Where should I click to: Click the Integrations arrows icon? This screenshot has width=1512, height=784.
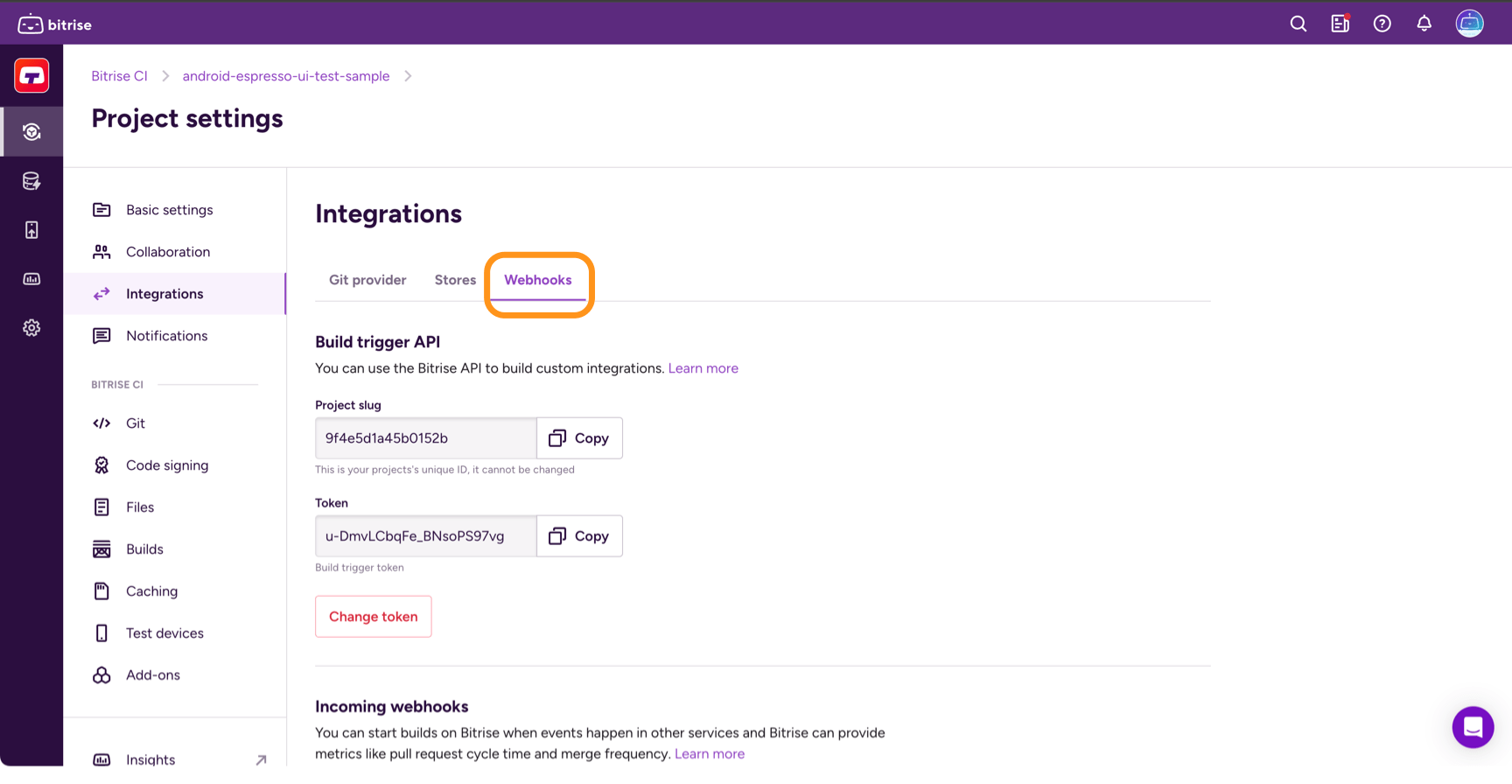pos(101,294)
